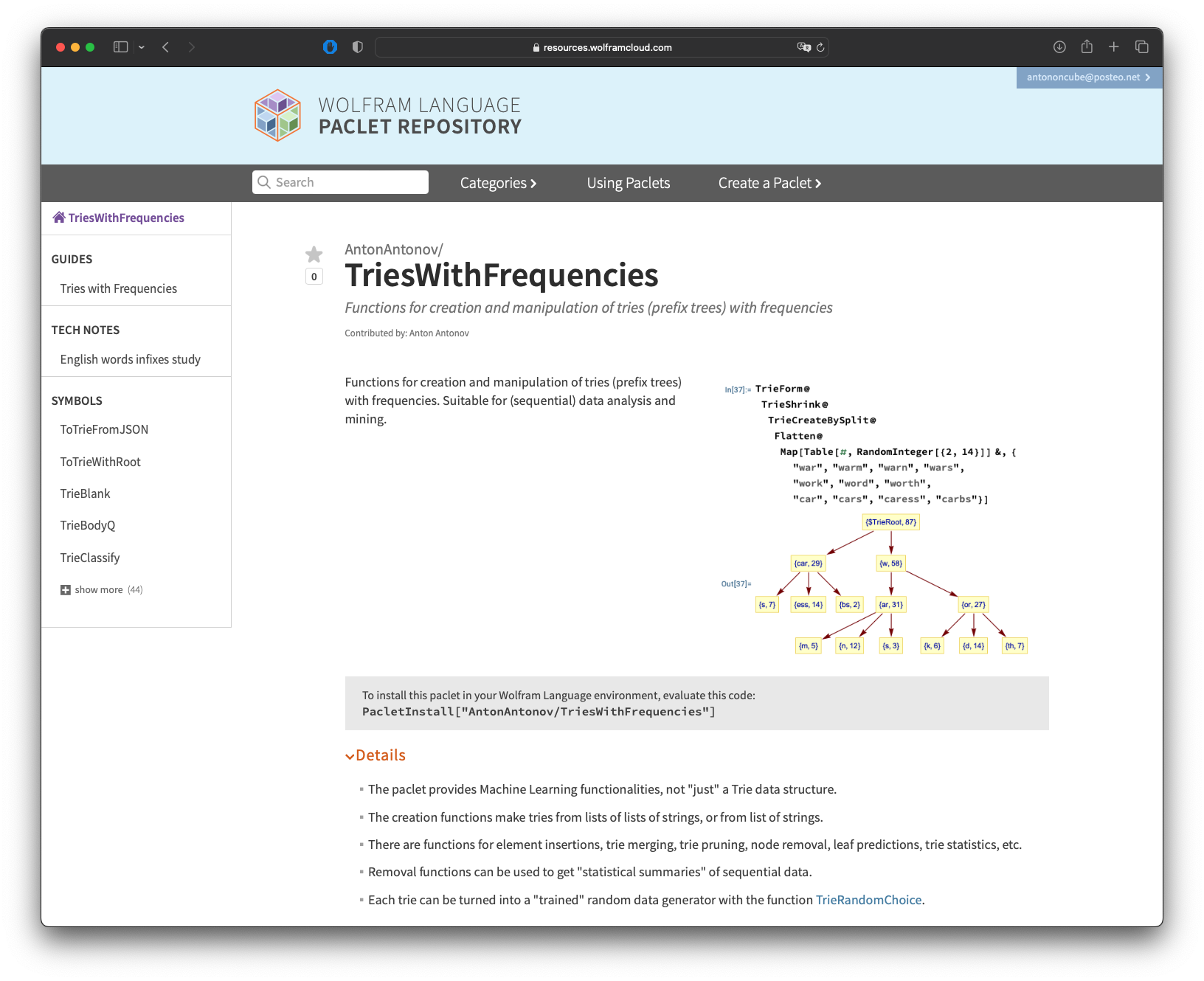1204x981 pixels.
Task: Open the Categories dropdown menu
Action: 498,183
